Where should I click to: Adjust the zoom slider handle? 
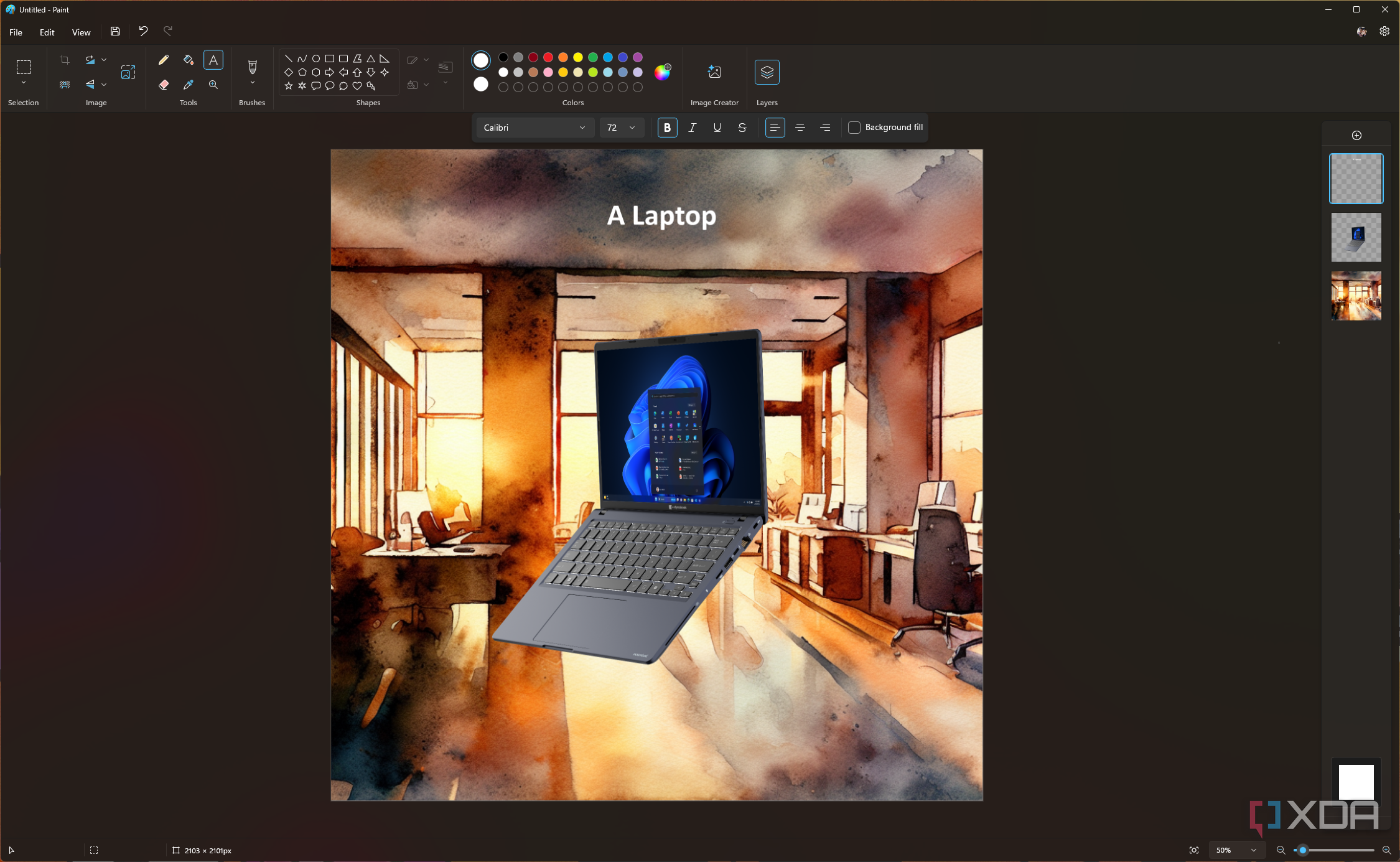(x=1302, y=850)
